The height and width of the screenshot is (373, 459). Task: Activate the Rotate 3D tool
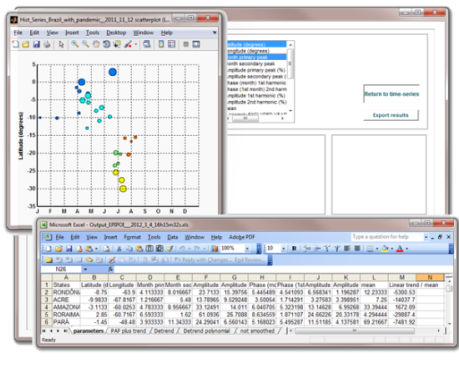pyautogui.click(x=106, y=44)
